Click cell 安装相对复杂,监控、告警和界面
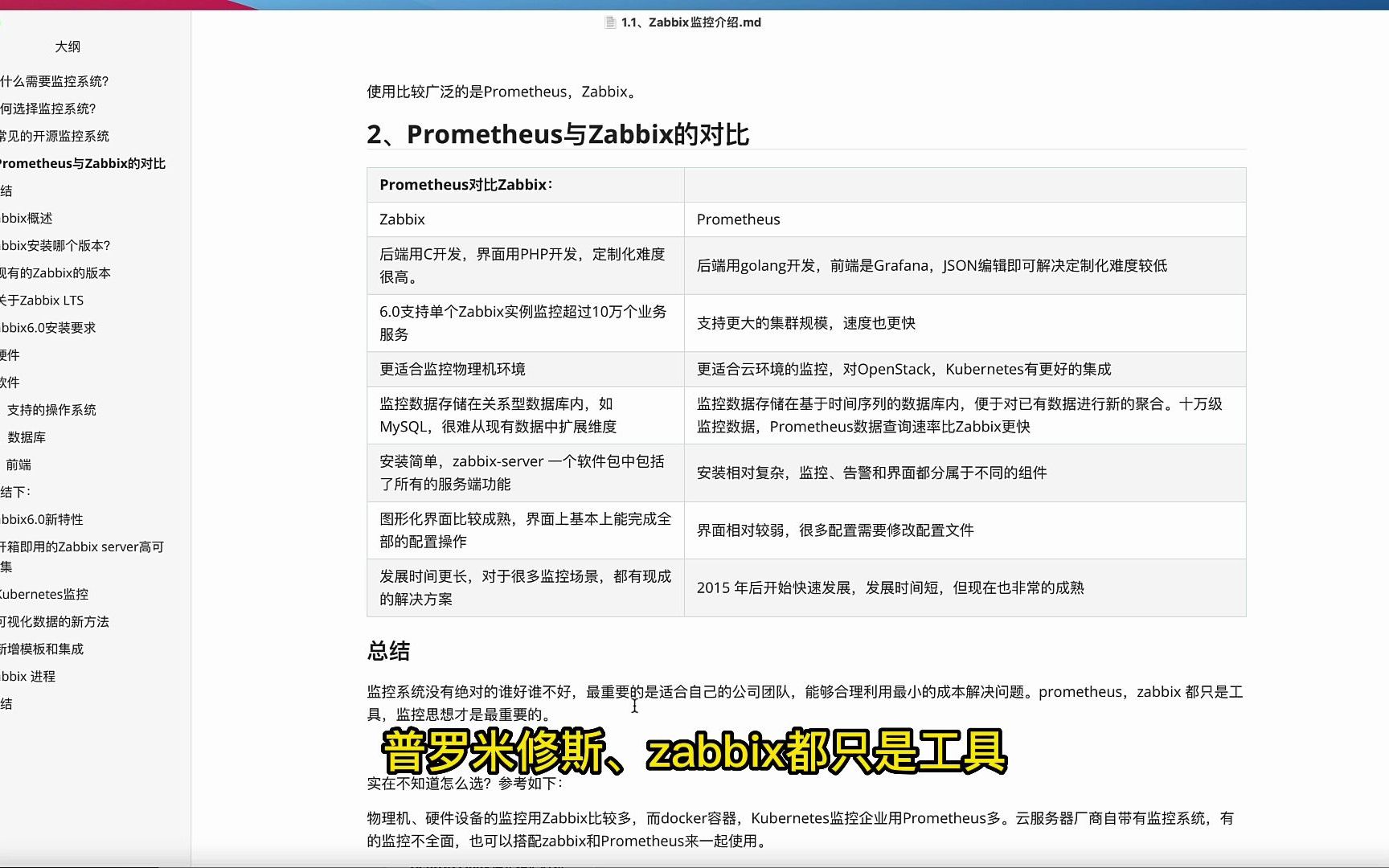 [965, 473]
